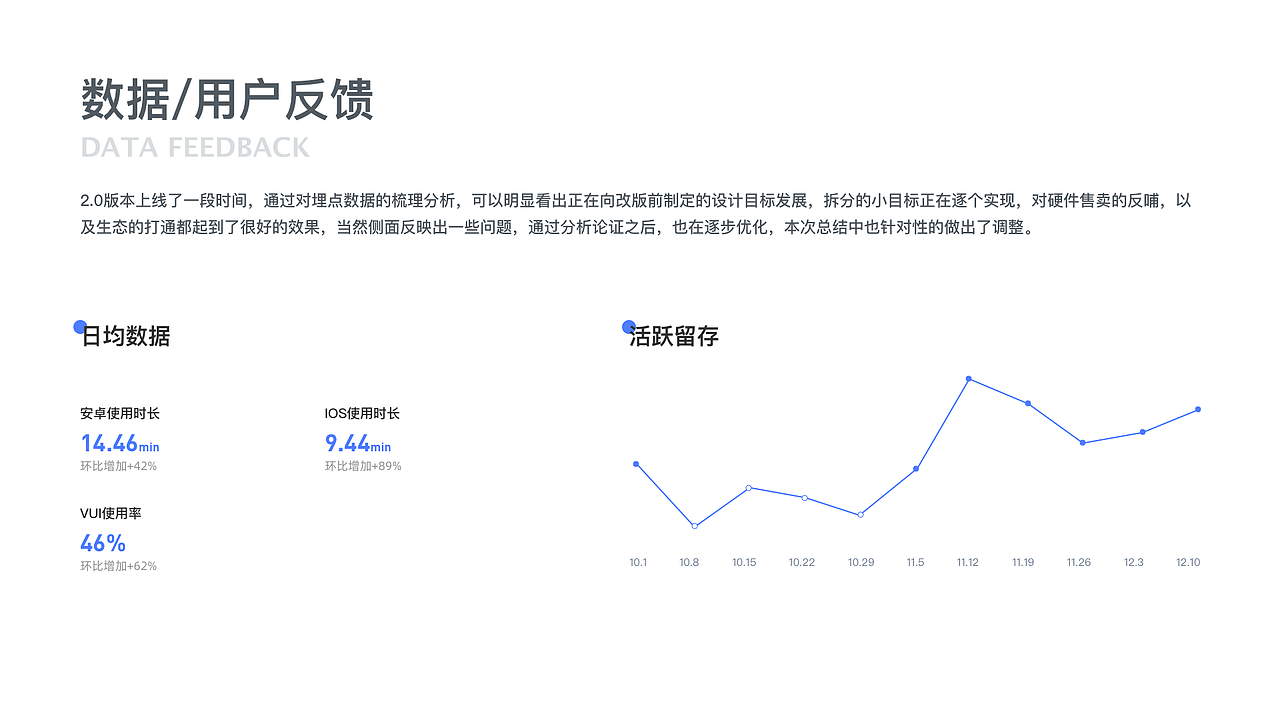Screen dimensions: 1280x720
Task: Click the first chart data point at 10.1
Action: [636, 463]
